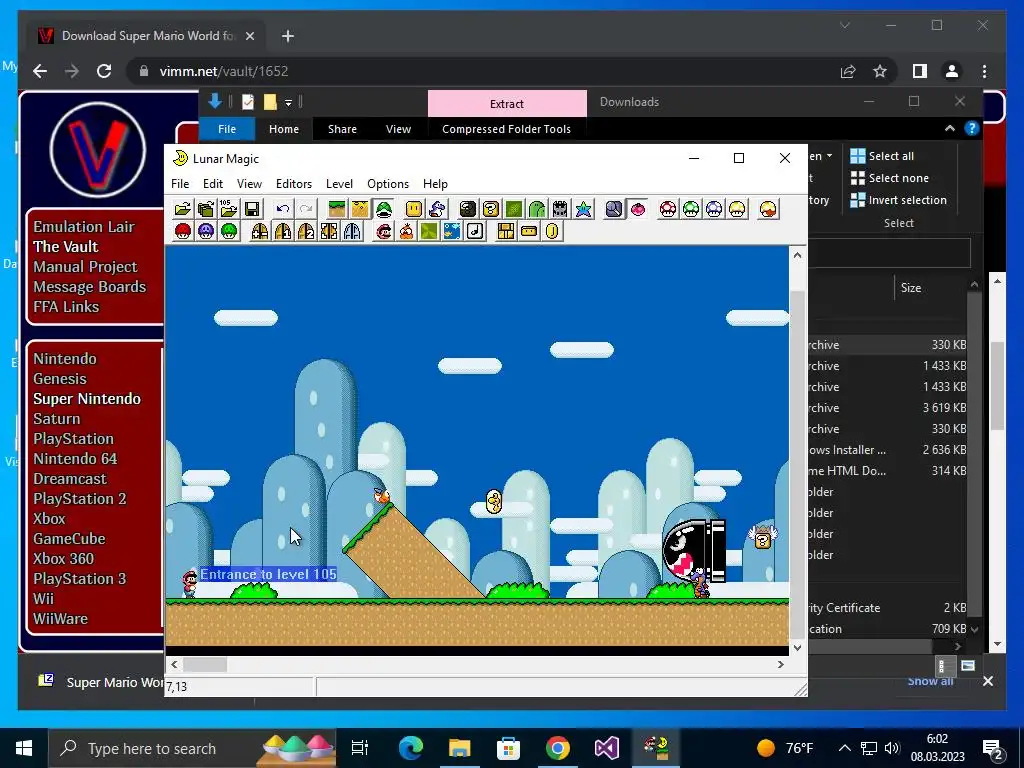Open the Nintendo 64 link in sidebar

pos(75,459)
